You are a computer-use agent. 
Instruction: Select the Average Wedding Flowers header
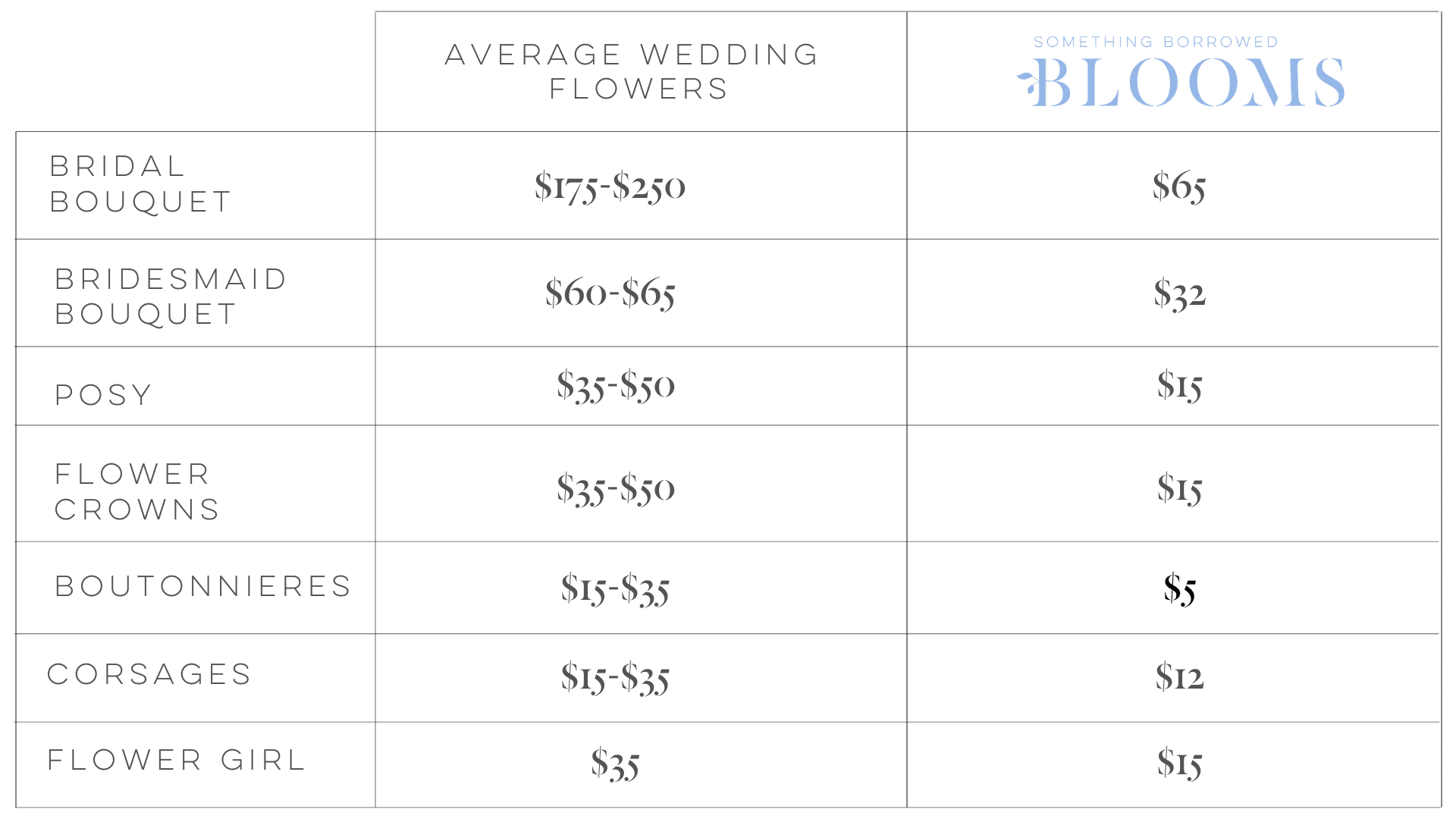632,71
